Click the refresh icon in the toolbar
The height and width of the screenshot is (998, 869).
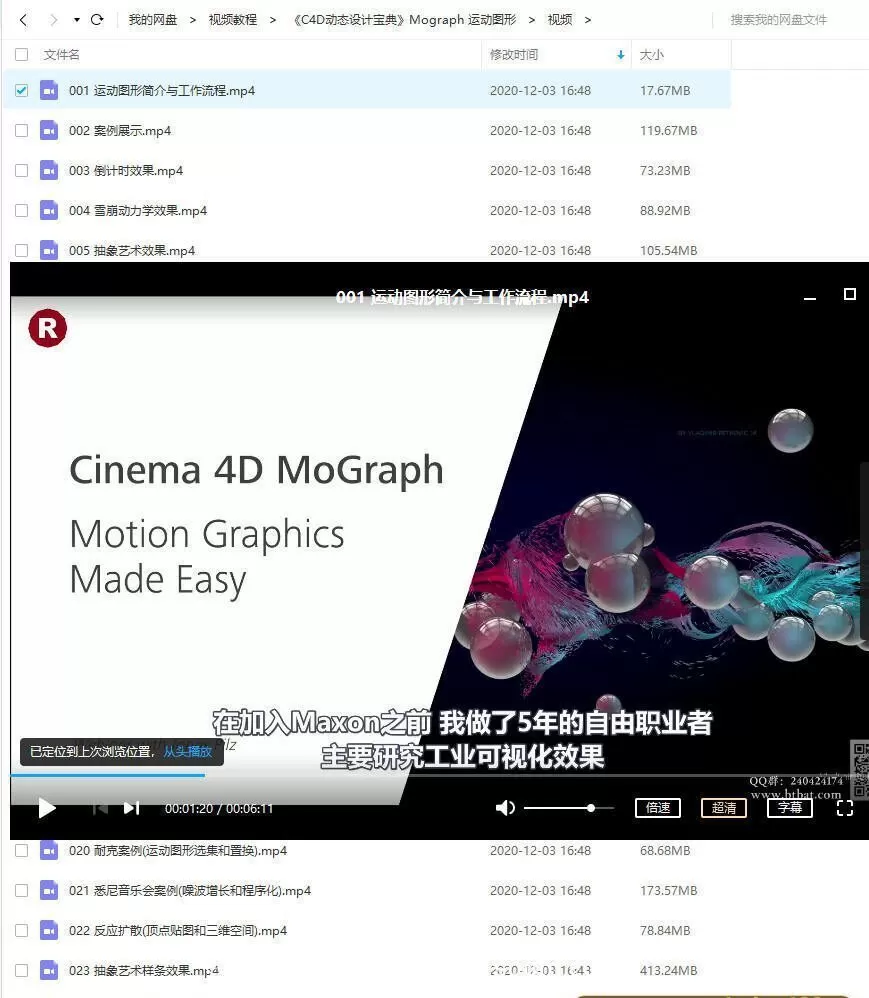click(96, 19)
